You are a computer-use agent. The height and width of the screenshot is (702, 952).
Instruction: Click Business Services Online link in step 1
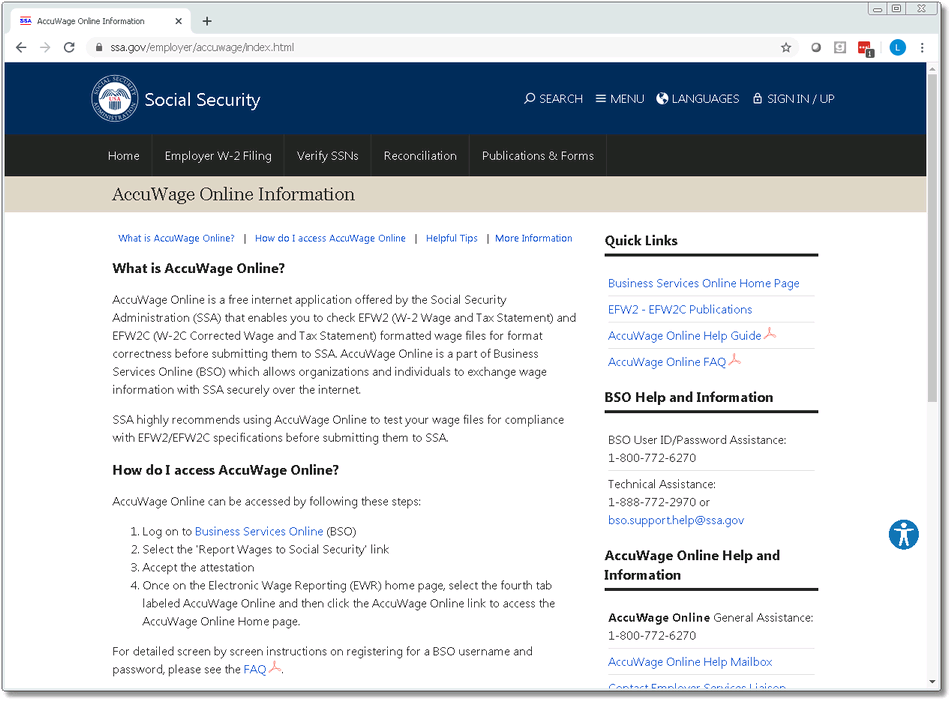(259, 531)
